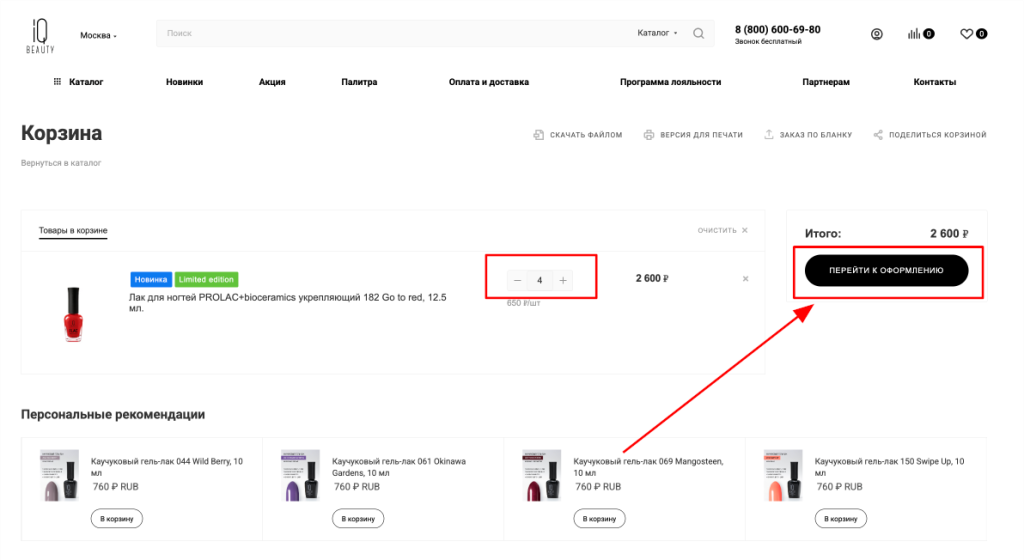Image resolution: width=1024 pixels, height=560 pixels.
Task: Click Скачать файлом link
Action: click(586, 135)
